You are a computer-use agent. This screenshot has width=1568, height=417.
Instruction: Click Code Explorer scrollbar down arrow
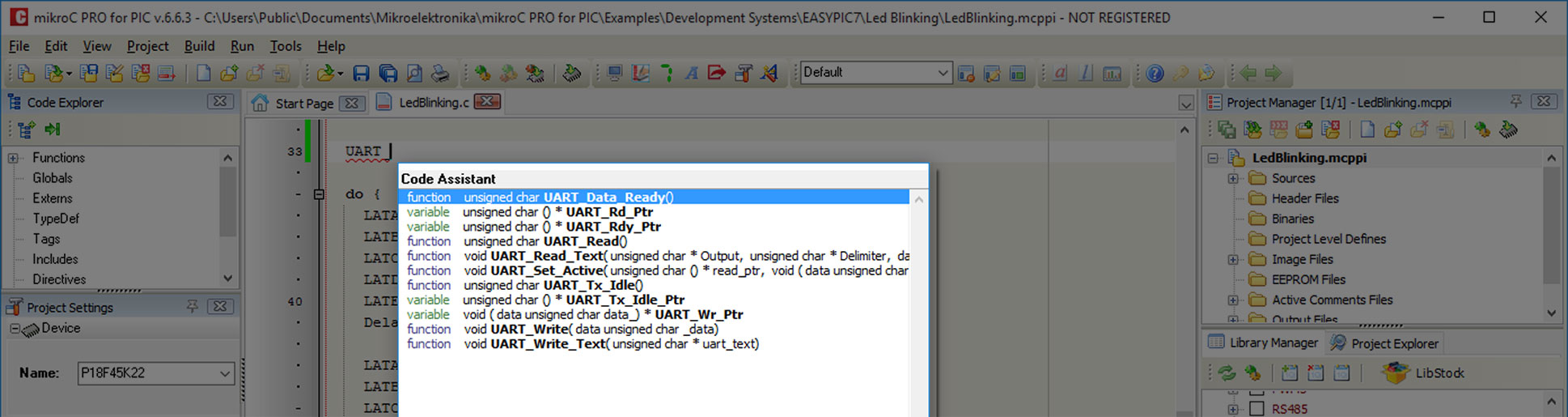pyautogui.click(x=227, y=278)
